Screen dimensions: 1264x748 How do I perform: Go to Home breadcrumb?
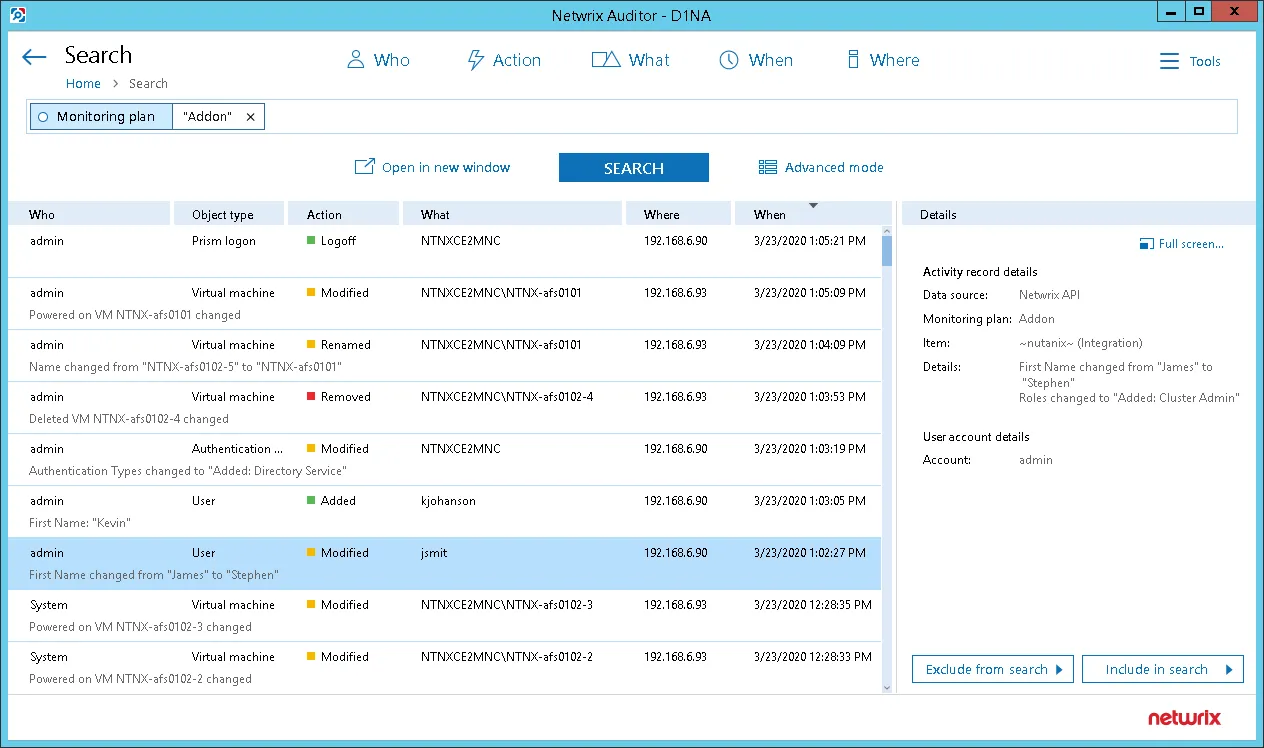[83, 84]
